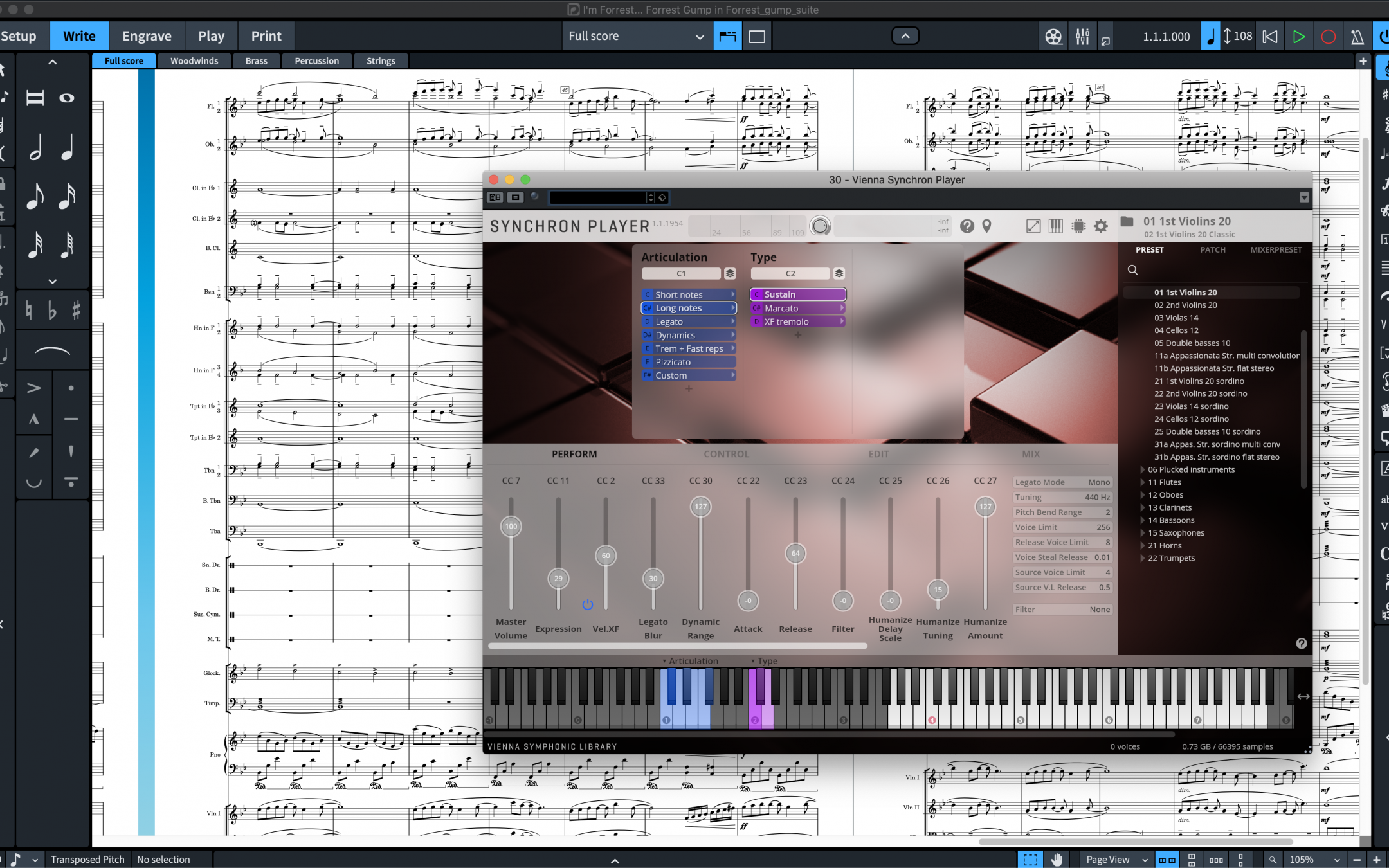Rewind to beginning of flow
Screen dimensions: 1389x868
1270,37
